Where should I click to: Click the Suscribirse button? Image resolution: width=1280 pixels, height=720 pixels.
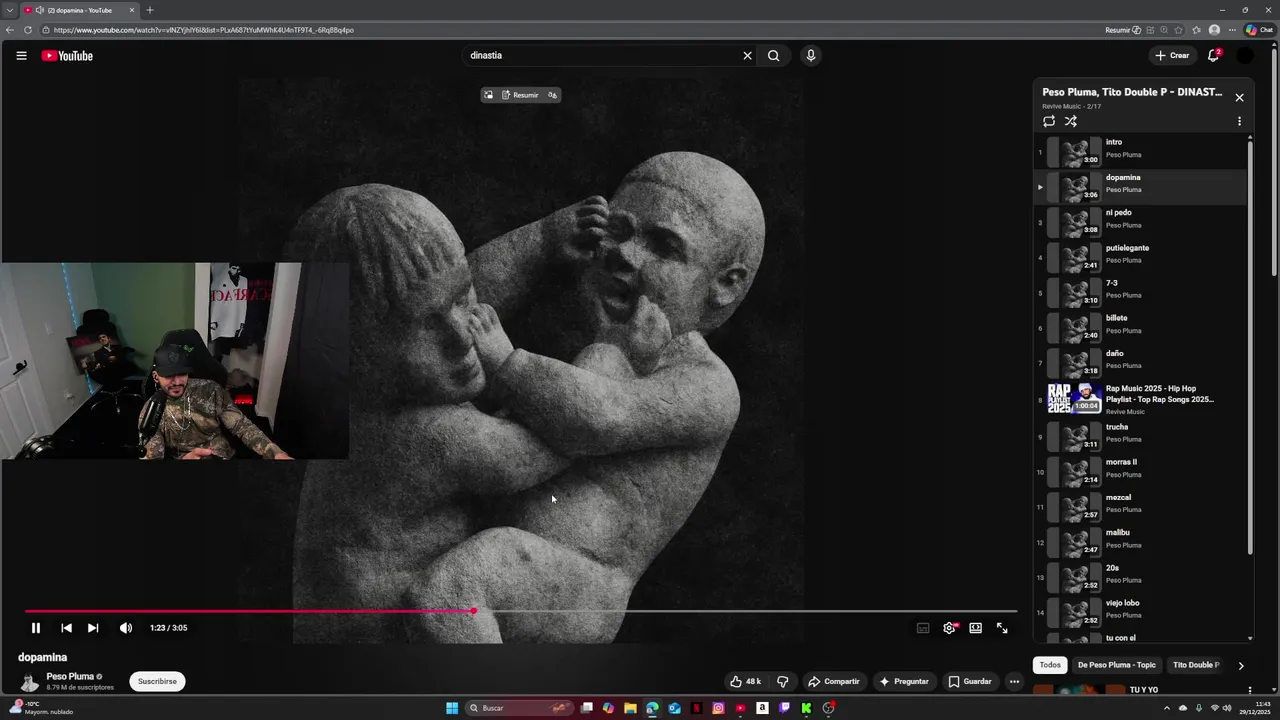pos(157,681)
